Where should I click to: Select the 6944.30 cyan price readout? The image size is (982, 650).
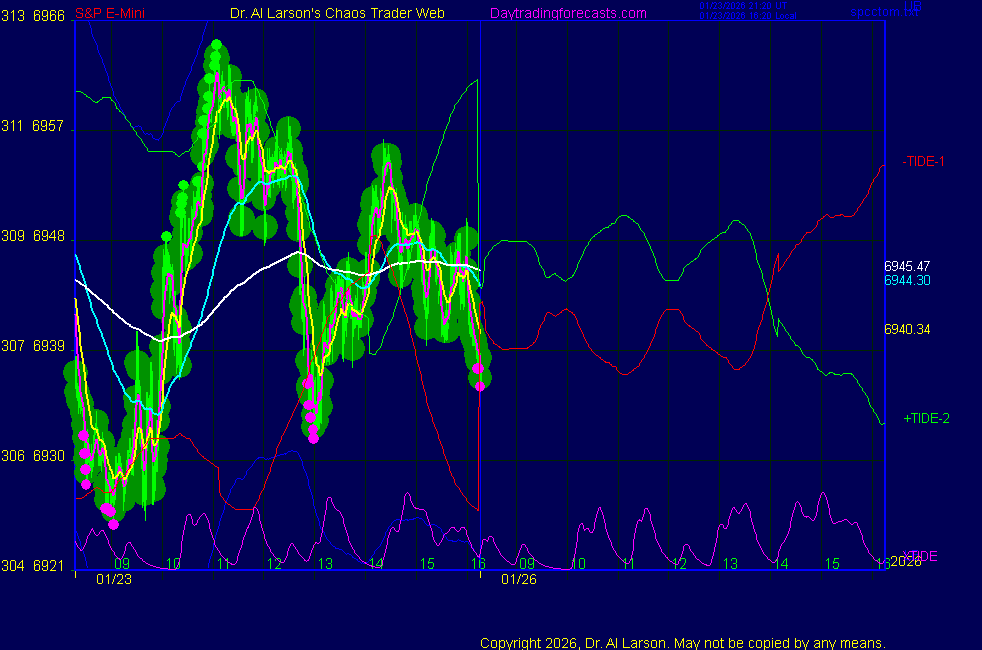[907, 281]
